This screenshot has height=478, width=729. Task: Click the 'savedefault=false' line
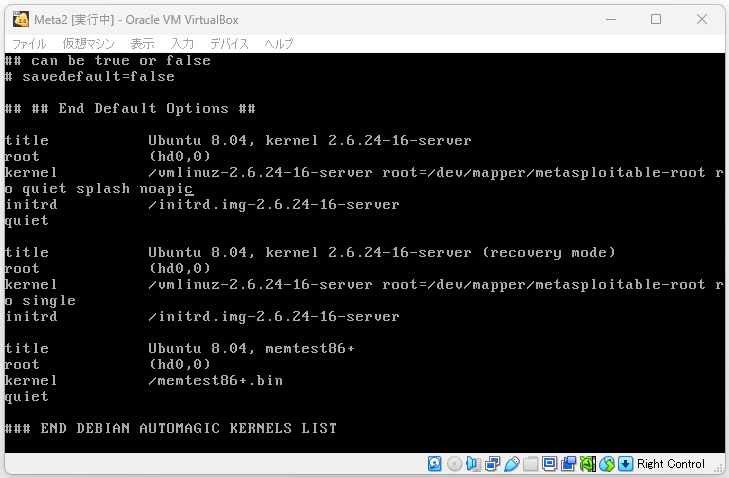90,76
